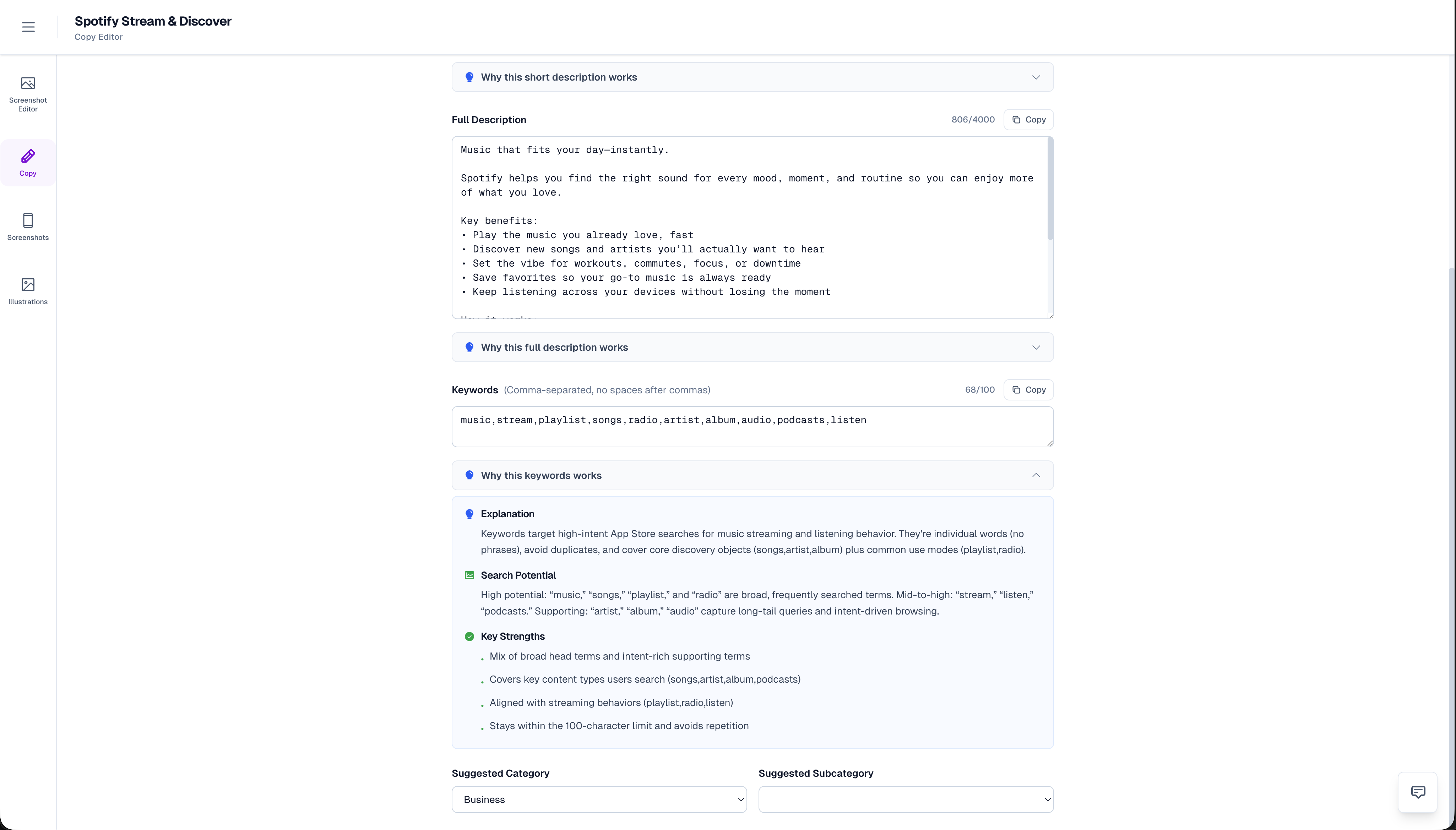This screenshot has width=1456, height=830.
Task: Click 'Key benefits:' line in description
Action: (499, 221)
